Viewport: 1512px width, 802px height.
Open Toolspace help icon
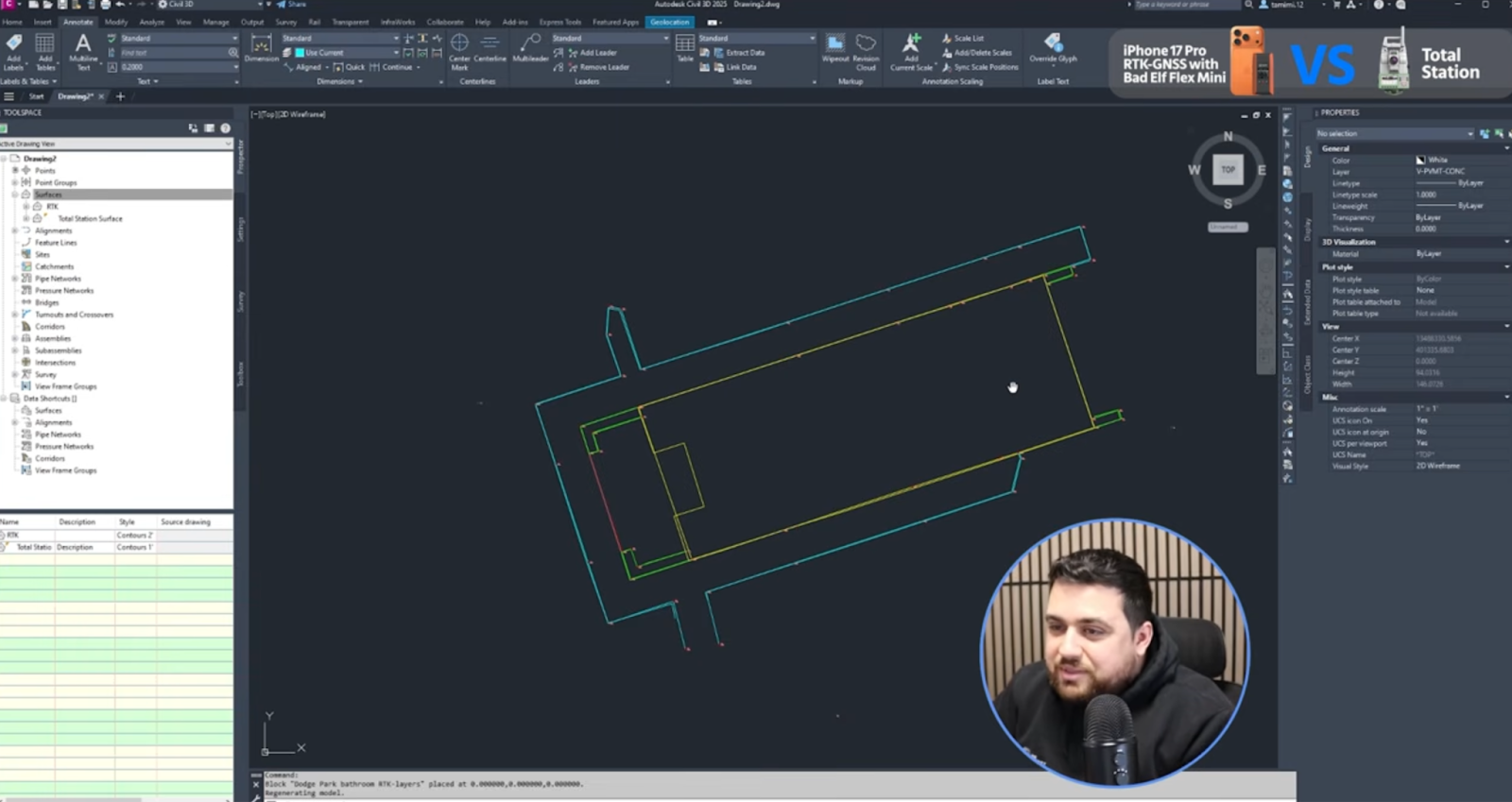[225, 128]
